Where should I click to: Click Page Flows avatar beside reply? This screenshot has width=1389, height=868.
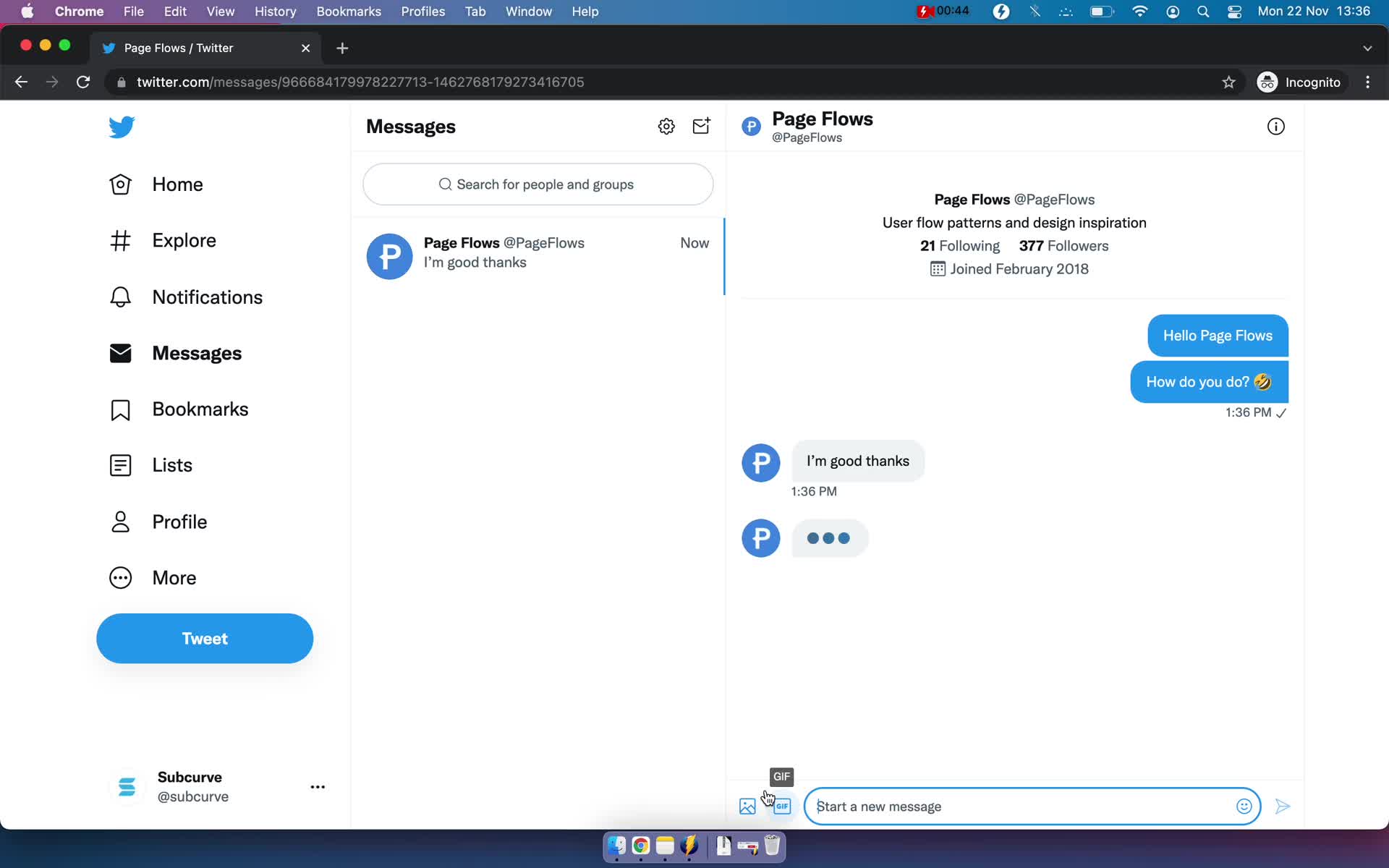point(760,463)
